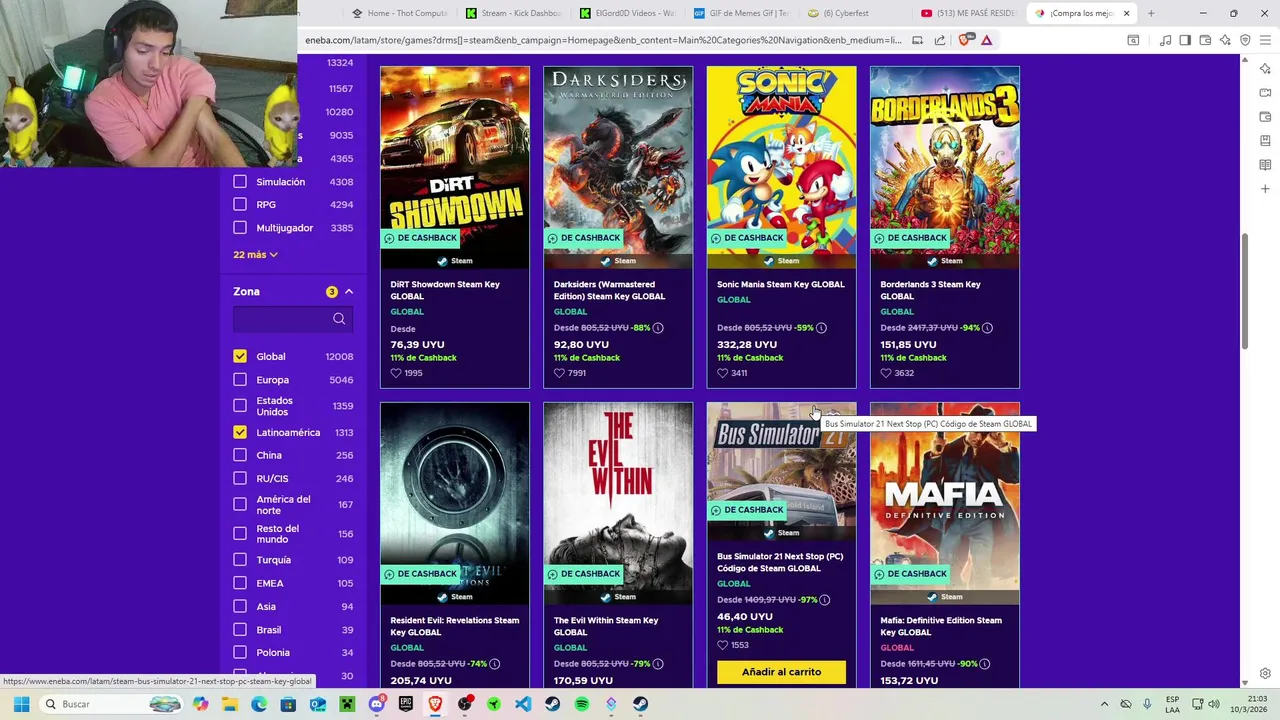Viewport: 1280px width, 720px height.
Task: Open a new browser tab
Action: (1151, 13)
